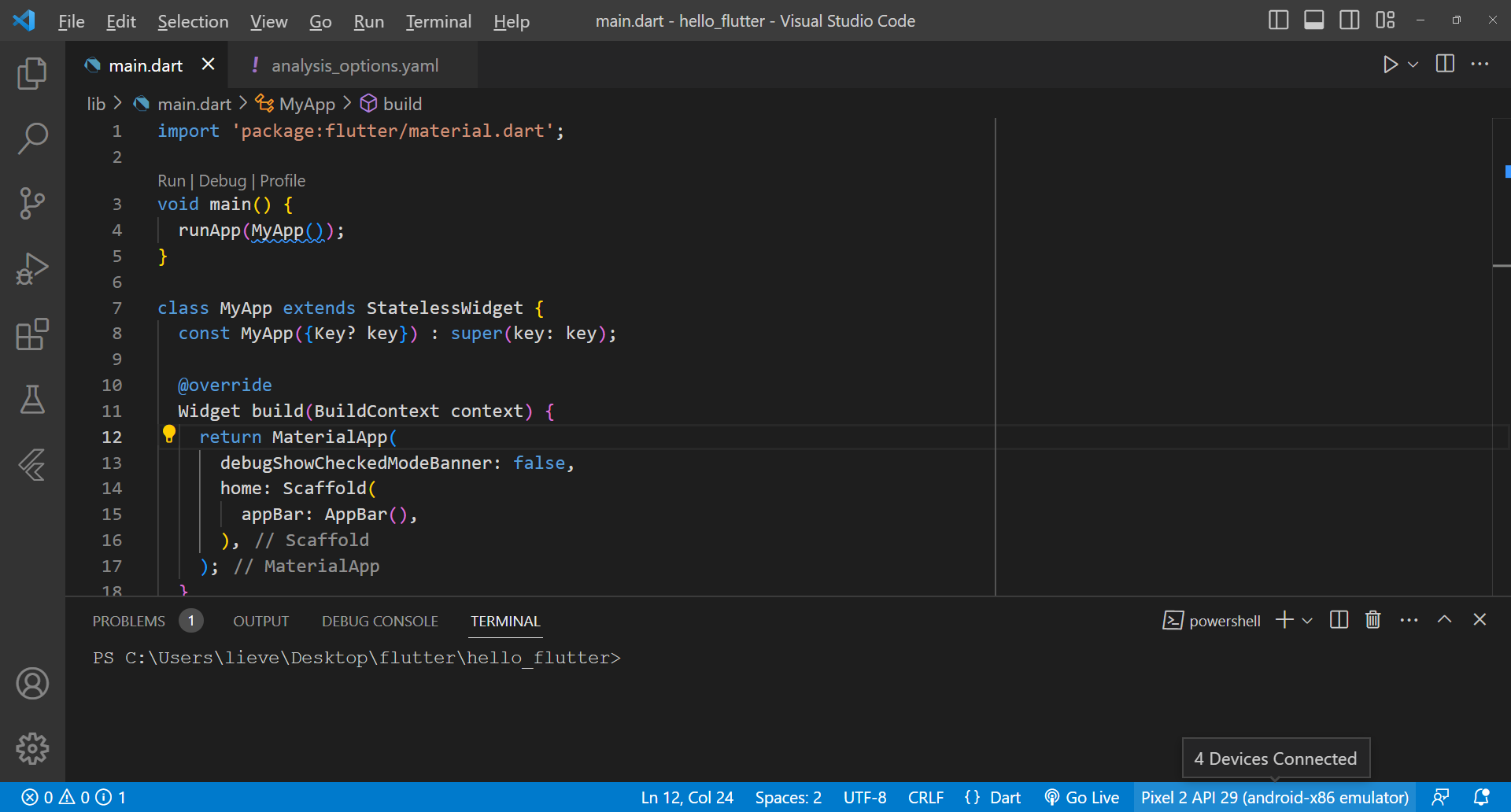This screenshot has width=1511, height=812.
Task: Toggle the bottom Panel visibility
Action: click(1313, 20)
